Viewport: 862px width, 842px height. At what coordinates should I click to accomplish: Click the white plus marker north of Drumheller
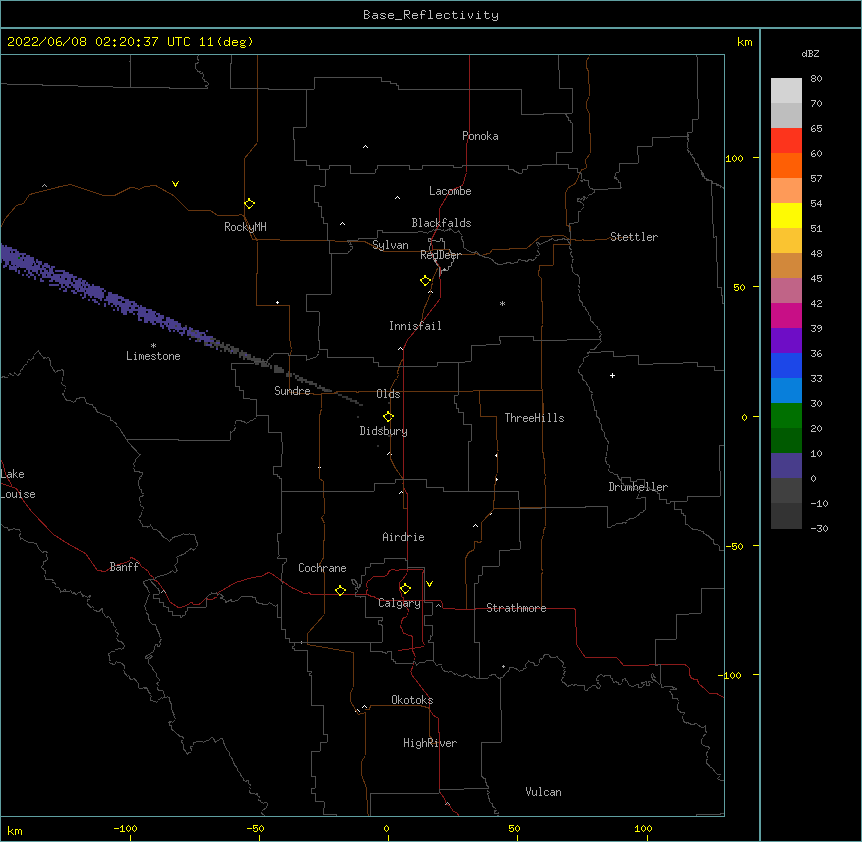point(612,375)
